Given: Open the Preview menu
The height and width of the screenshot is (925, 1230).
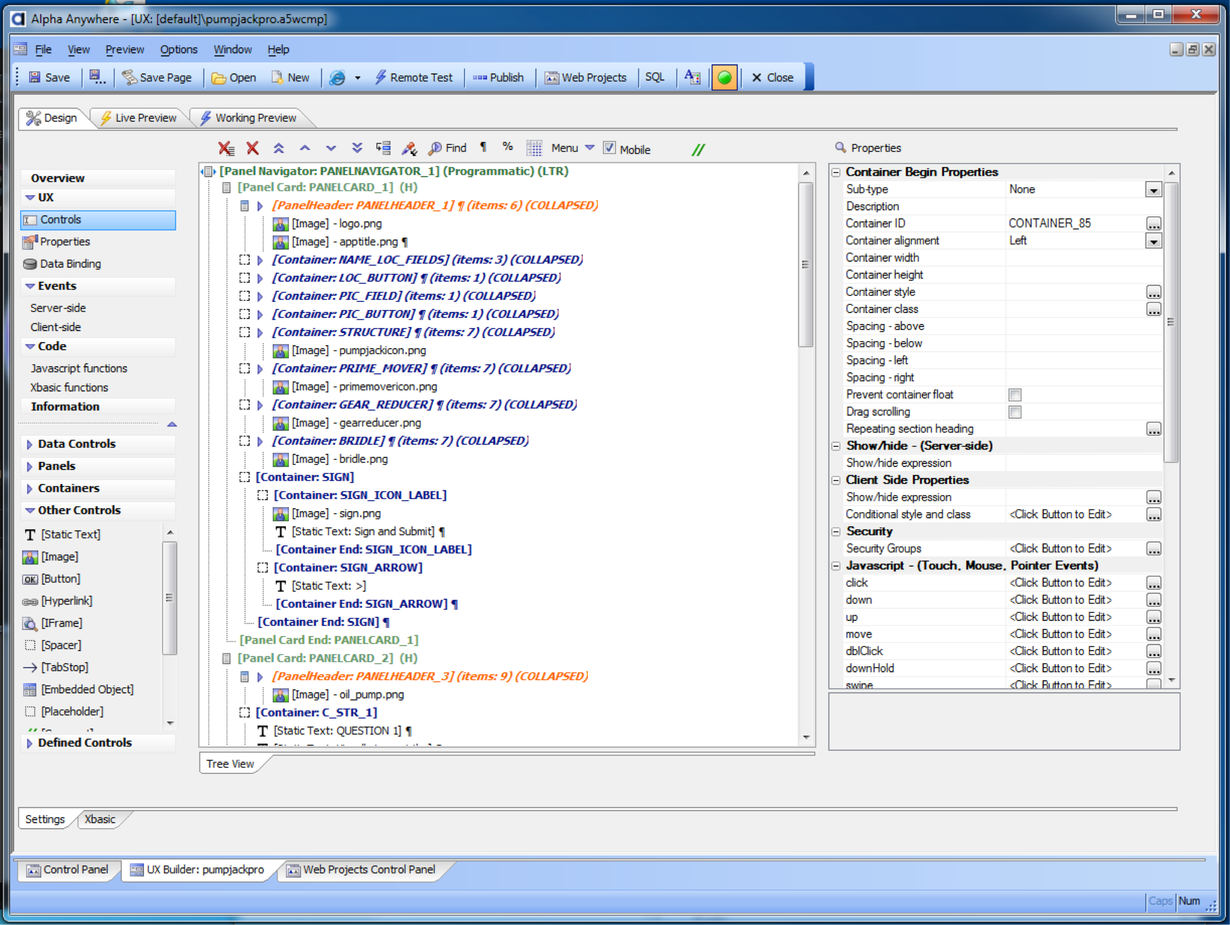Looking at the screenshot, I should click(x=125, y=49).
